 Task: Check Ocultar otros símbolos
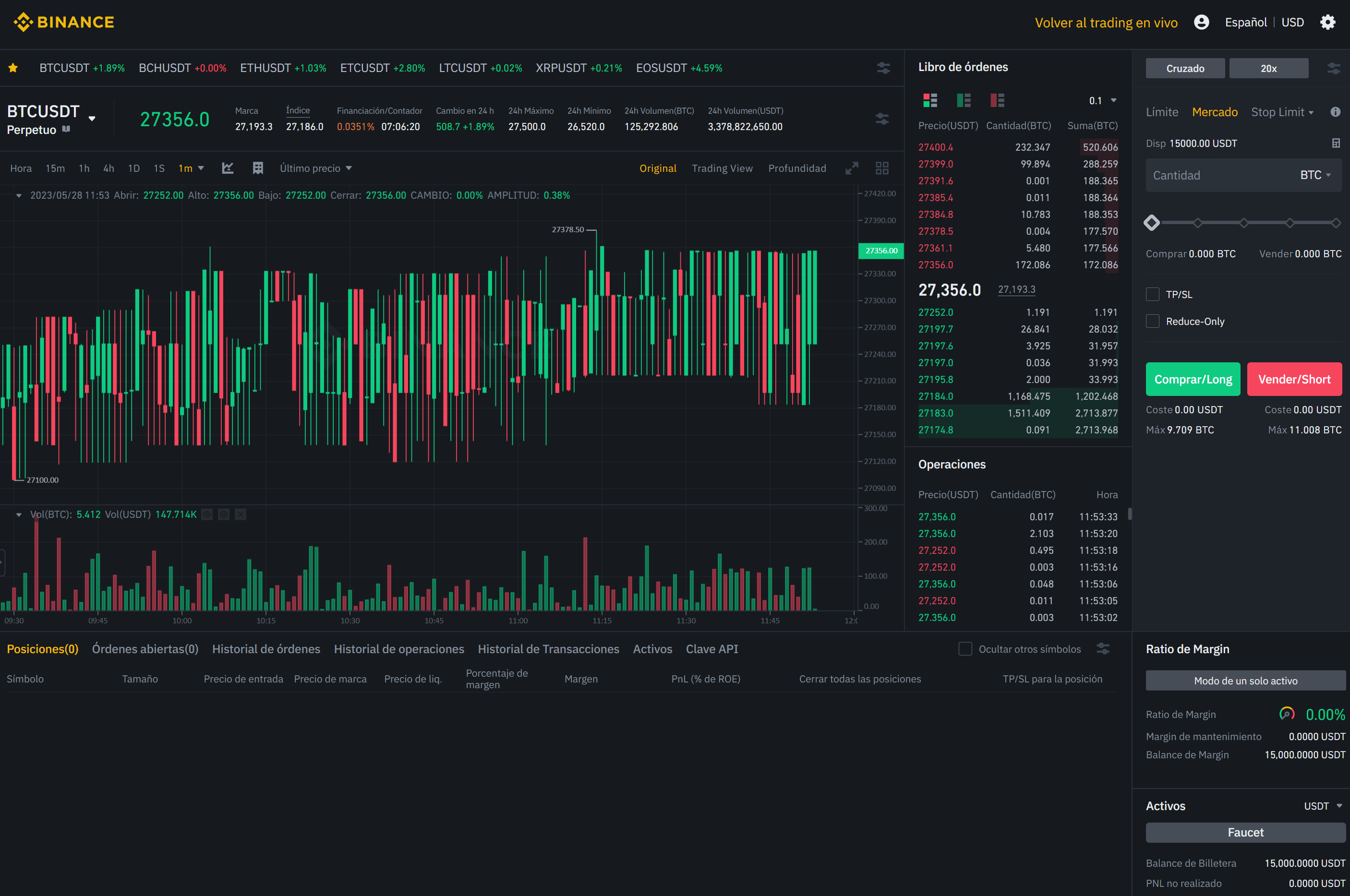click(x=965, y=648)
